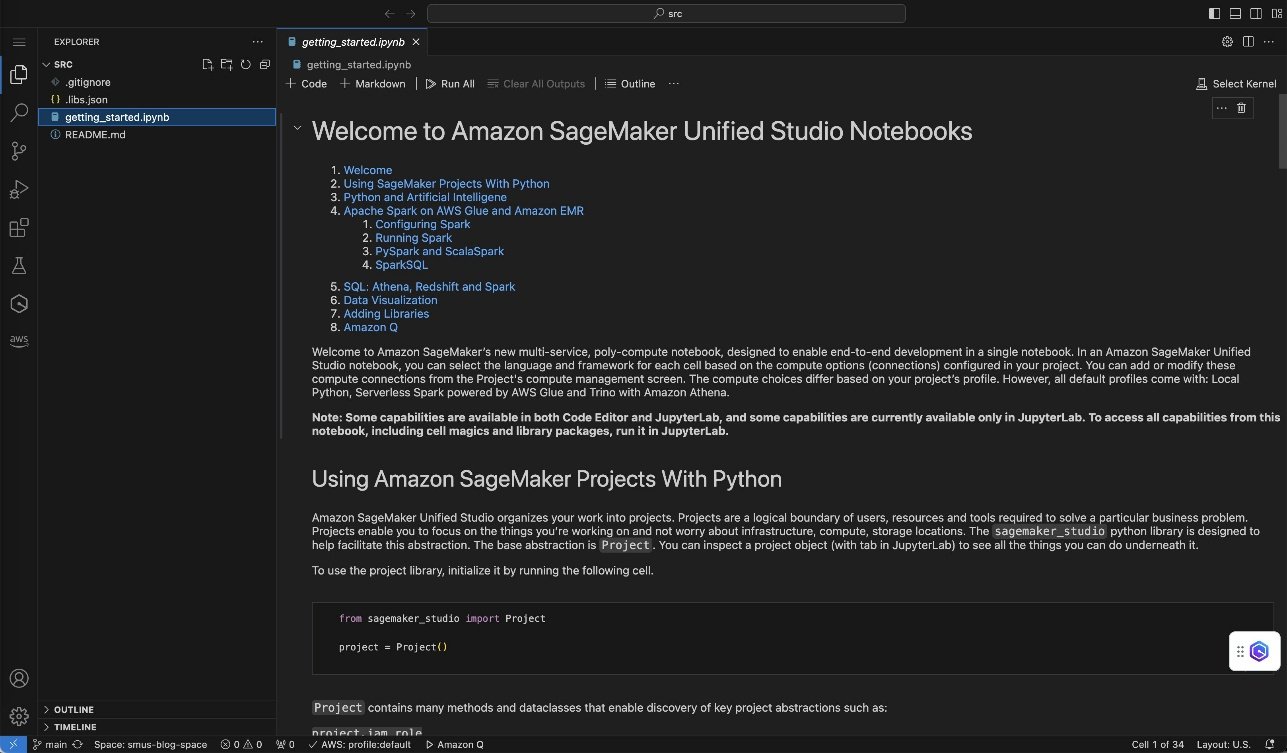1287x753 pixels.
Task: Refresh the Explorer file list
Action: pyautogui.click(x=245, y=64)
